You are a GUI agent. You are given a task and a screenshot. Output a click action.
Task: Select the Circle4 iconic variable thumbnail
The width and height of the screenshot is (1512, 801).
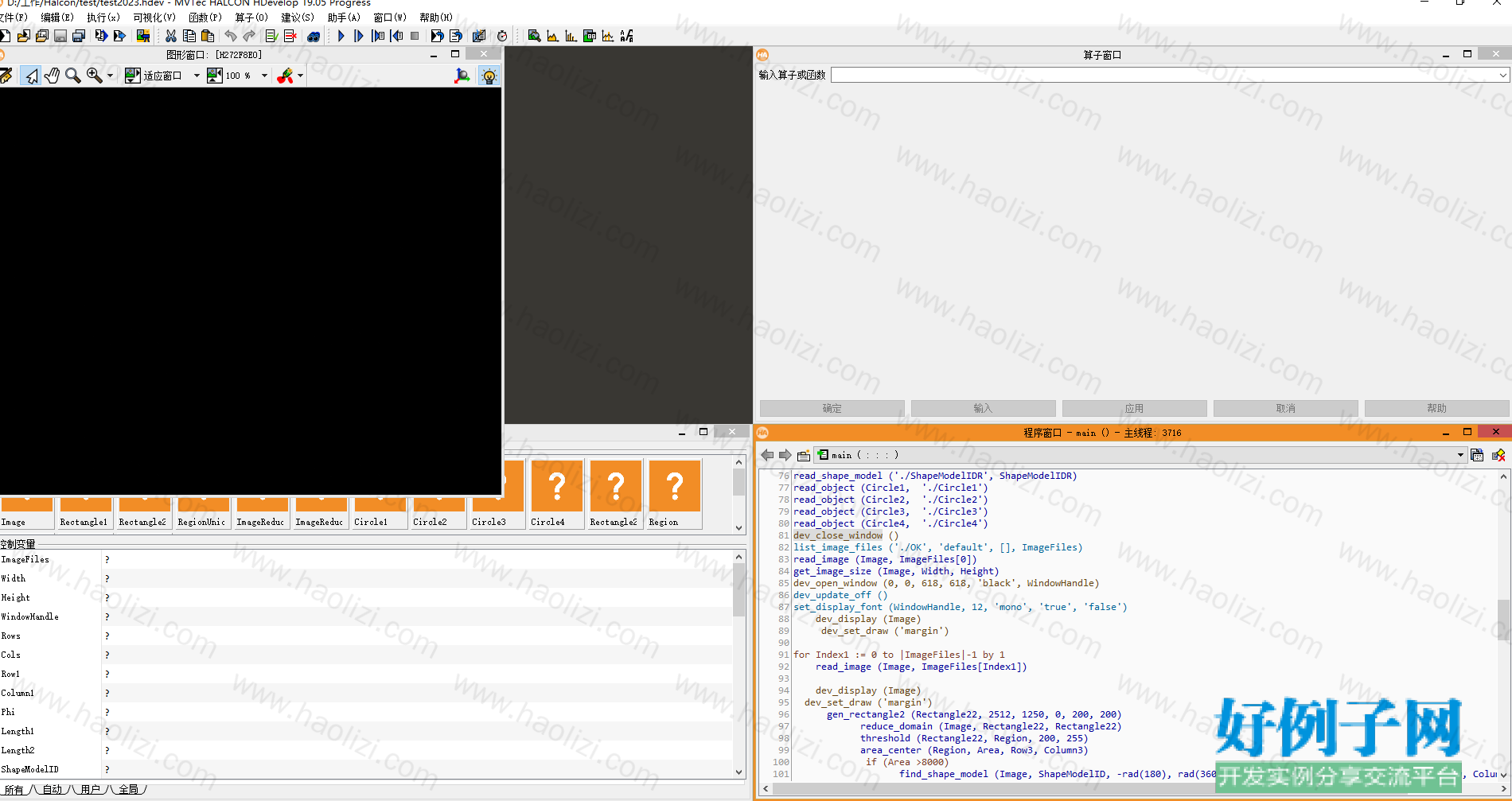coord(556,493)
